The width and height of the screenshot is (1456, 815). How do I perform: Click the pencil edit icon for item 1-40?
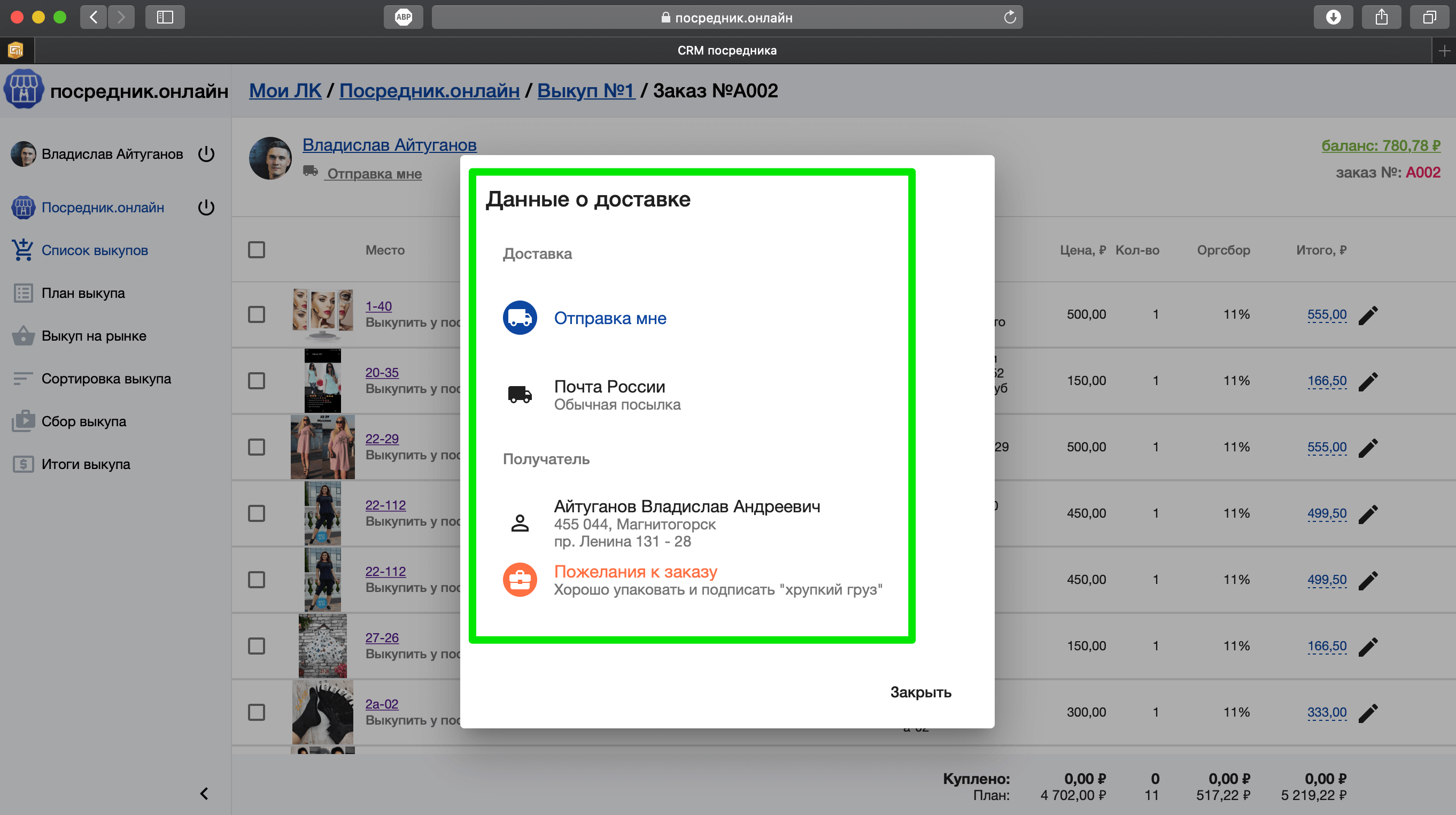(x=1368, y=315)
